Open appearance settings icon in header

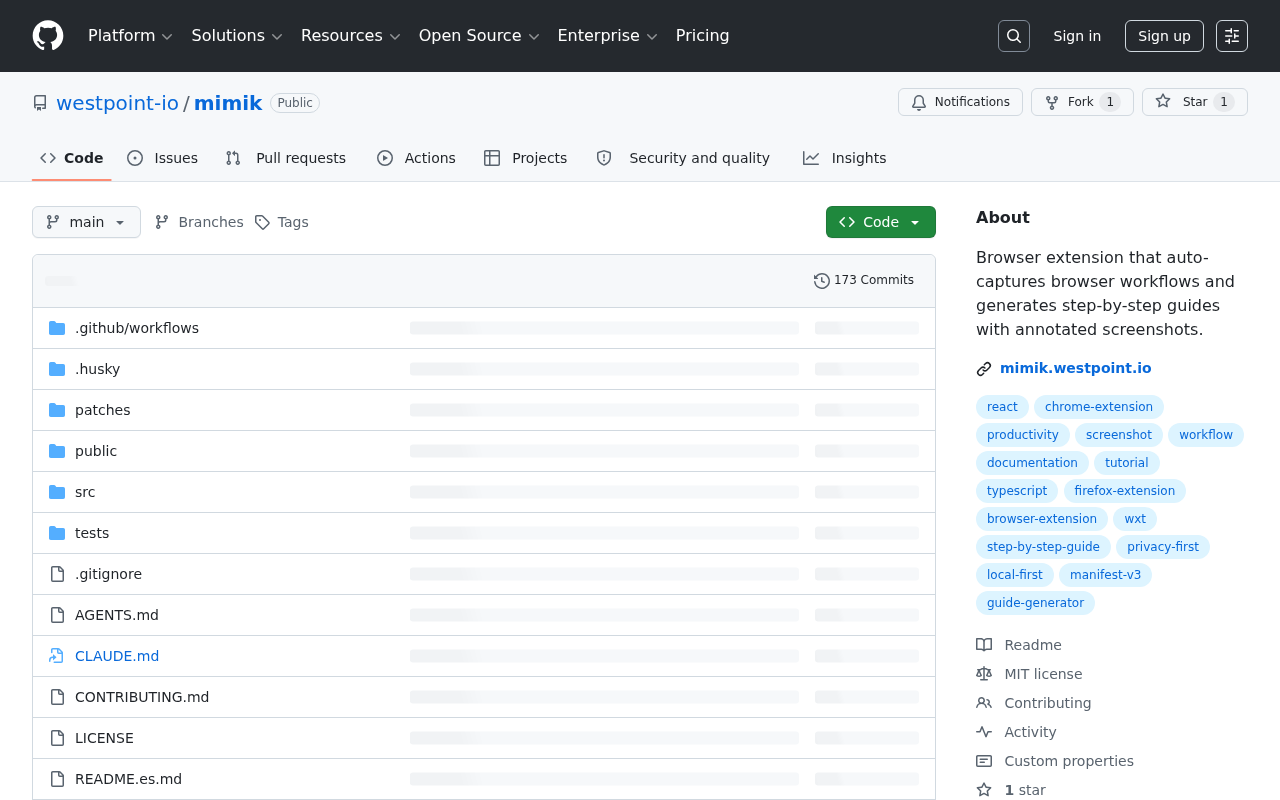click(1232, 36)
